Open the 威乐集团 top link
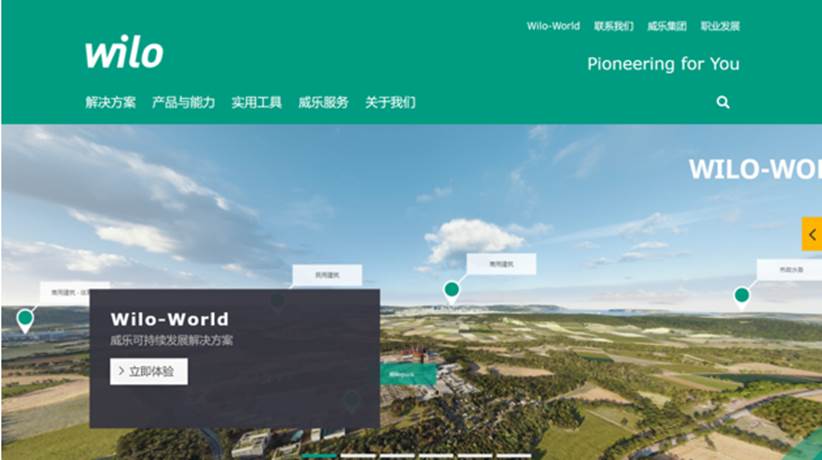This screenshot has height=460, width=822. (x=667, y=26)
